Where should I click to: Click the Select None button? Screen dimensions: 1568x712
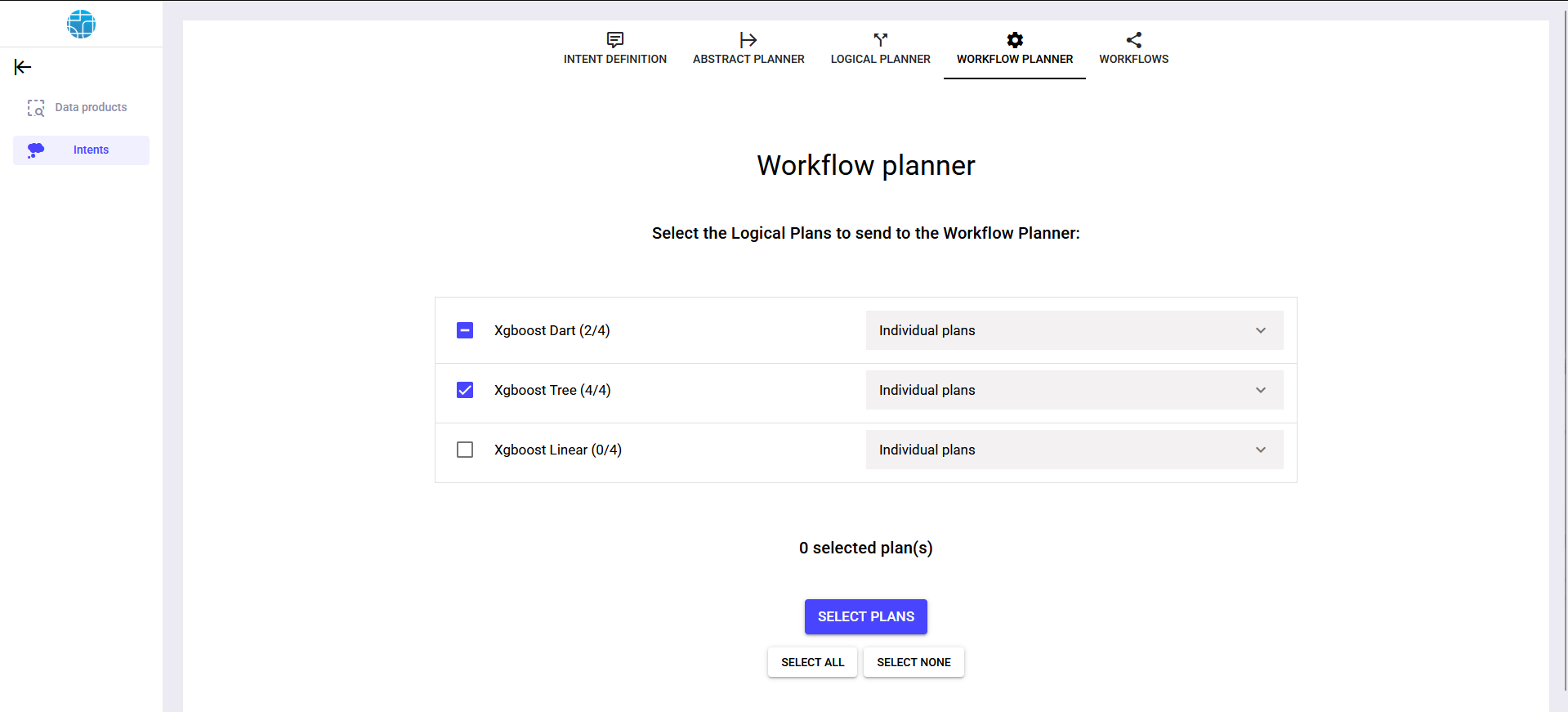pyautogui.click(x=914, y=662)
